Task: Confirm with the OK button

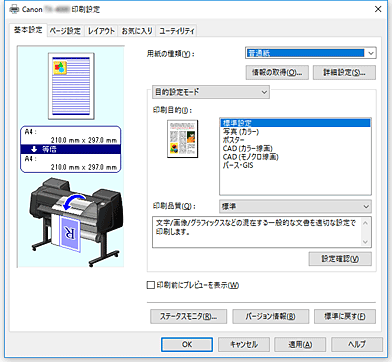Action: click(x=187, y=344)
